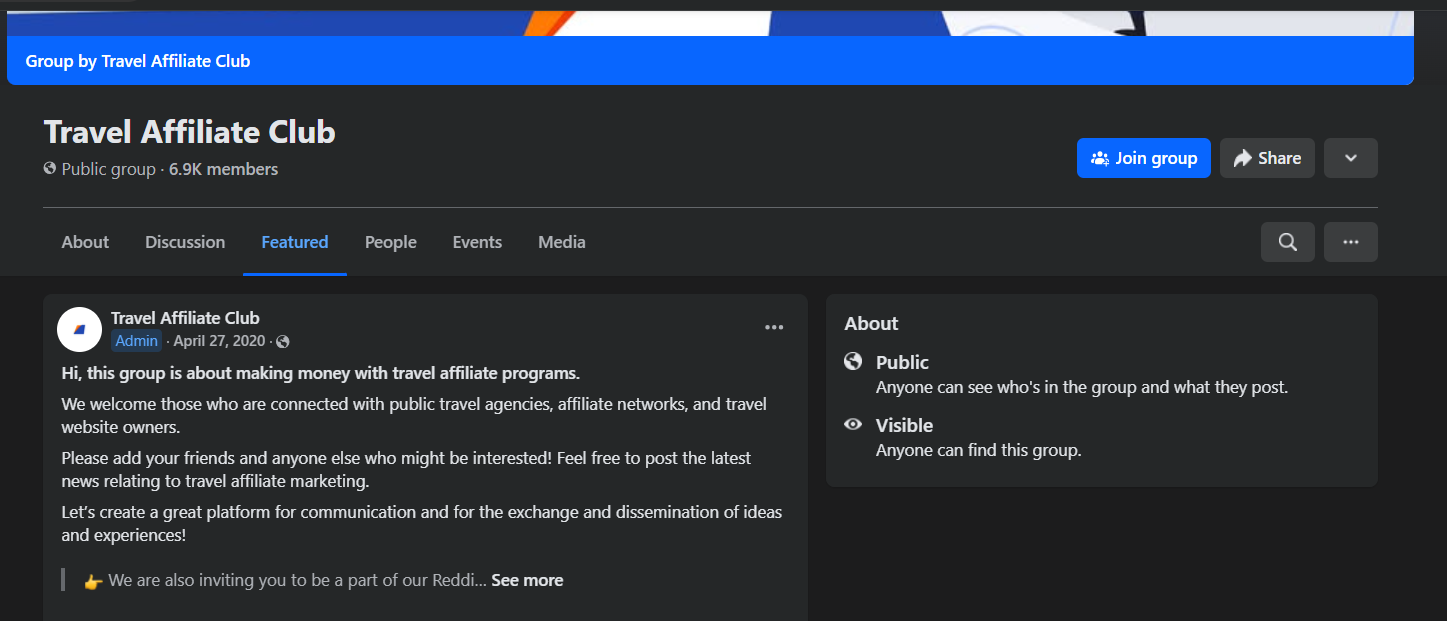Click the globe icon beside Public
Viewport: 1447px width, 621px height.
pos(853,361)
